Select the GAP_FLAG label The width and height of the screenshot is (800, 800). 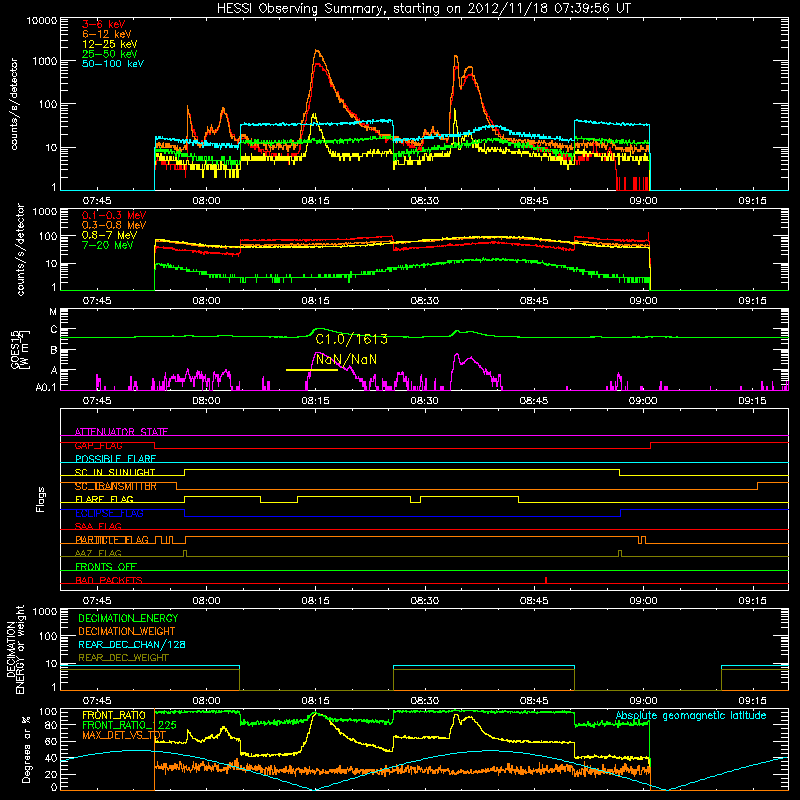tap(98, 445)
